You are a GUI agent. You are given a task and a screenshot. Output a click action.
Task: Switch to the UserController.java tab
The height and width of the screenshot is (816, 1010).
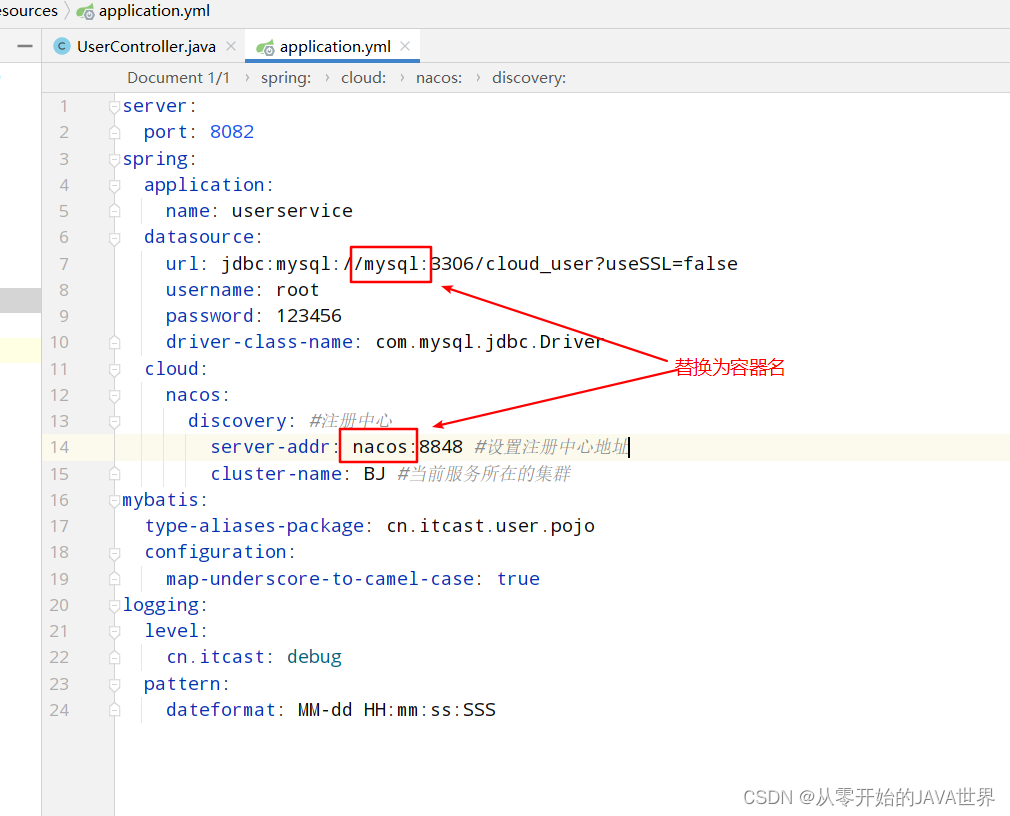146,46
